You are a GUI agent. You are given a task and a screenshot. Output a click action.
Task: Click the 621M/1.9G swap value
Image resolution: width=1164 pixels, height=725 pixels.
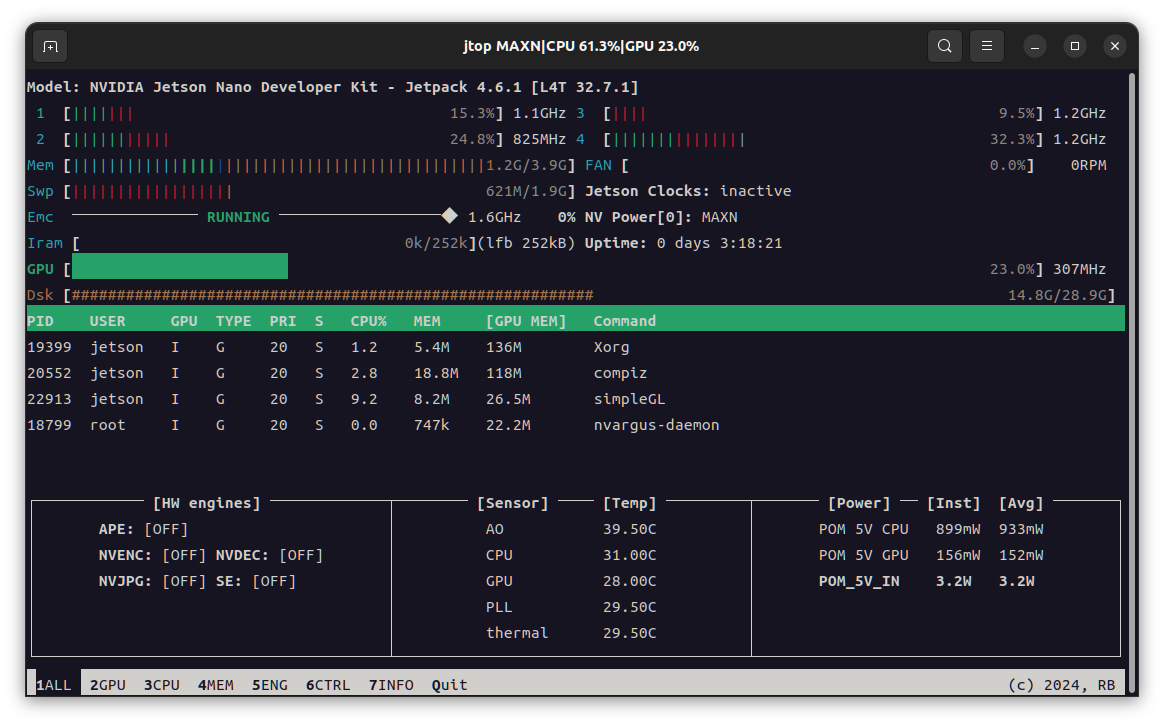click(x=526, y=191)
